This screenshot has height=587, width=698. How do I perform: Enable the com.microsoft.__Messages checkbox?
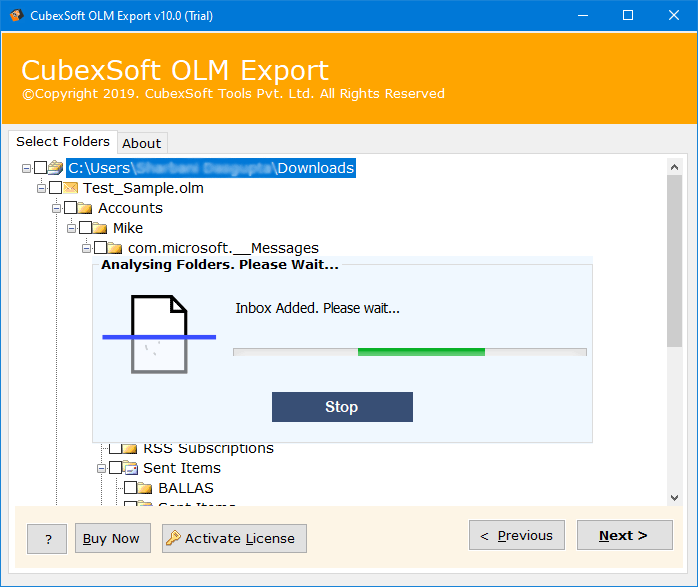tap(101, 248)
